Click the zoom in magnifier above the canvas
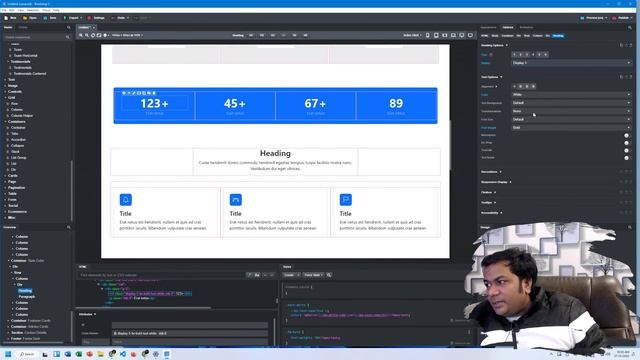Viewport: 640px width, 360px height. pos(81,36)
